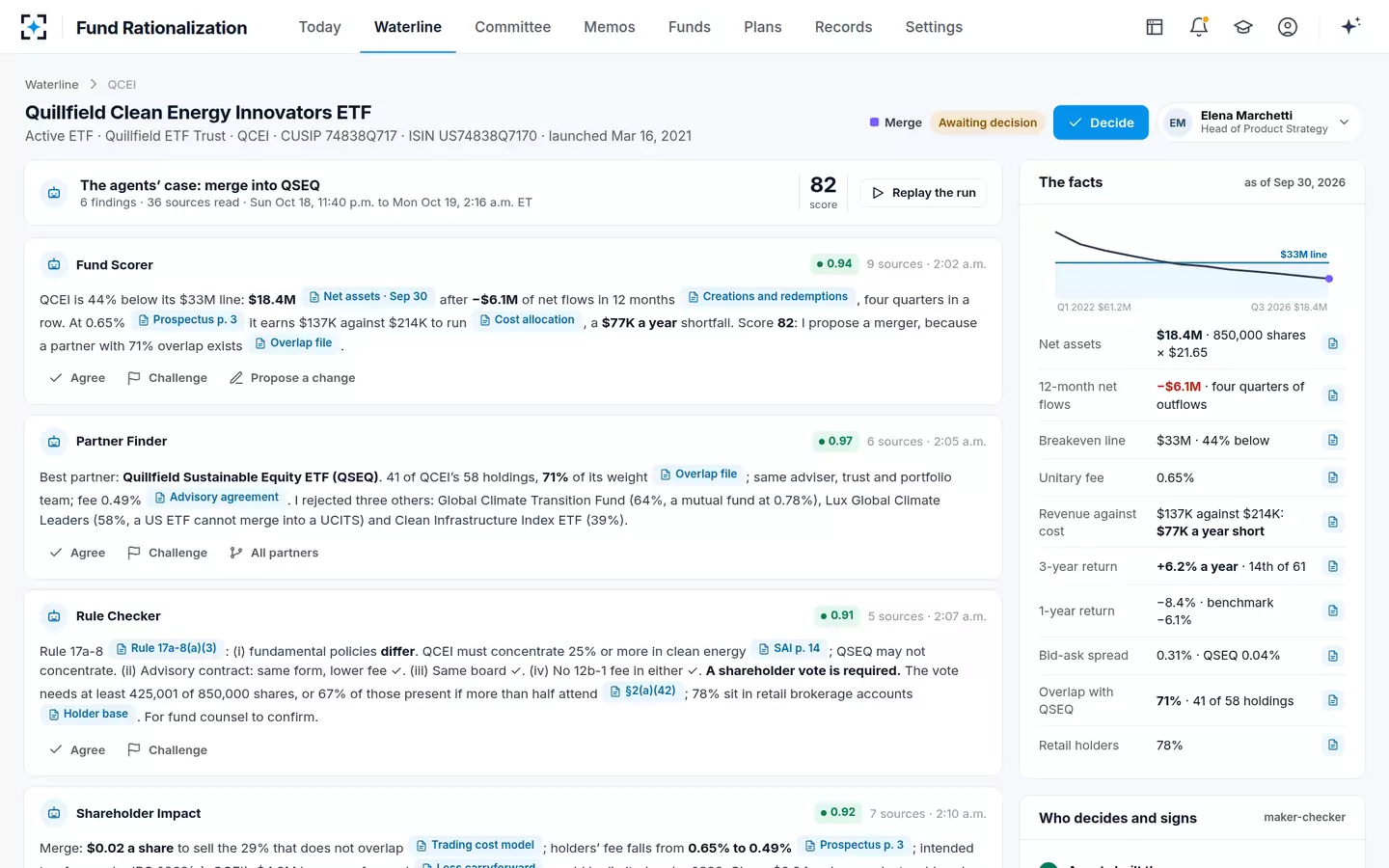Image resolution: width=1389 pixels, height=868 pixels.
Task: Click the Q3 2026 endpoint on chart
Action: coord(1329,279)
